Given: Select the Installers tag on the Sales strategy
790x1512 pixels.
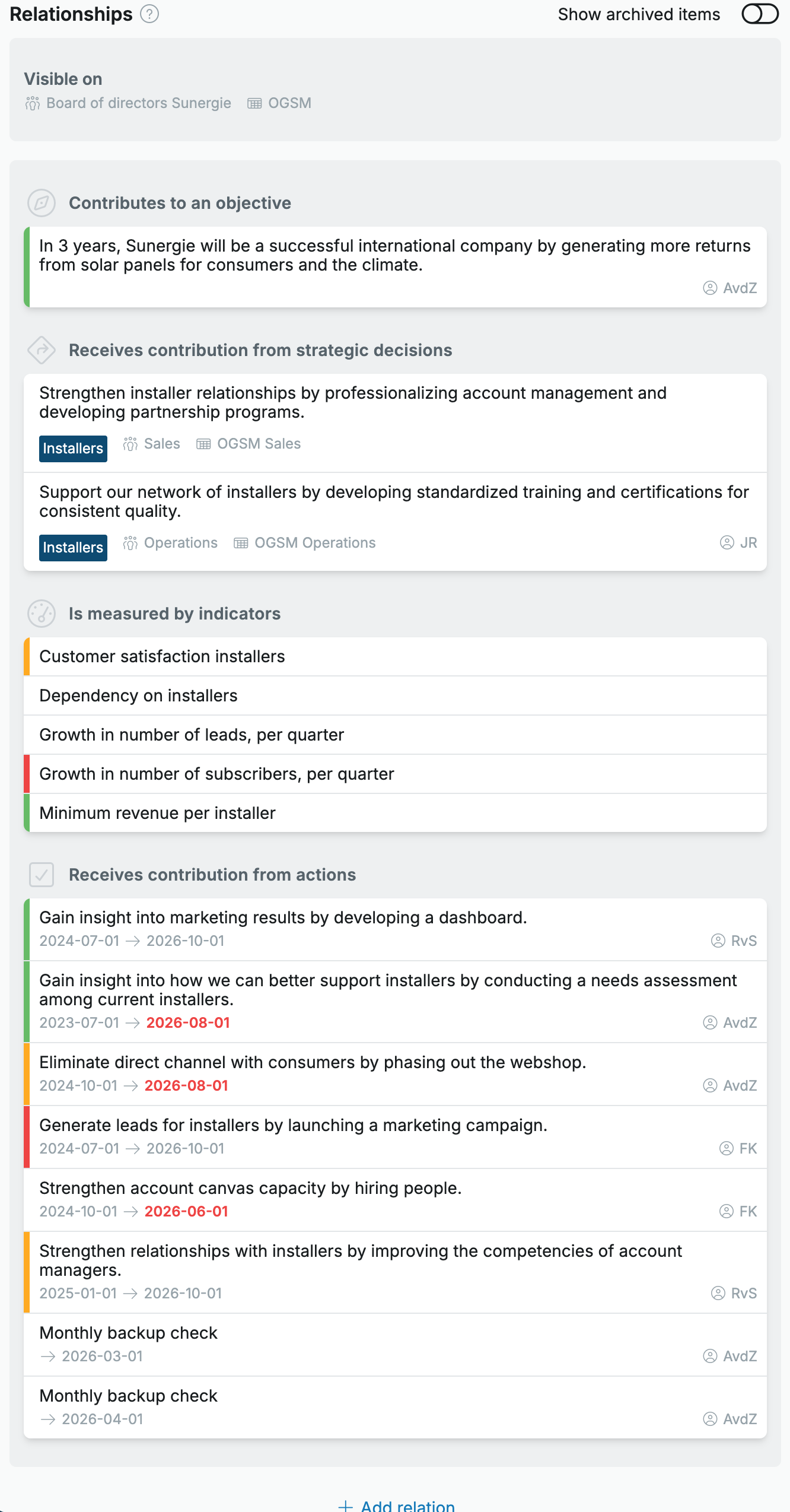Looking at the screenshot, I should 73,448.
